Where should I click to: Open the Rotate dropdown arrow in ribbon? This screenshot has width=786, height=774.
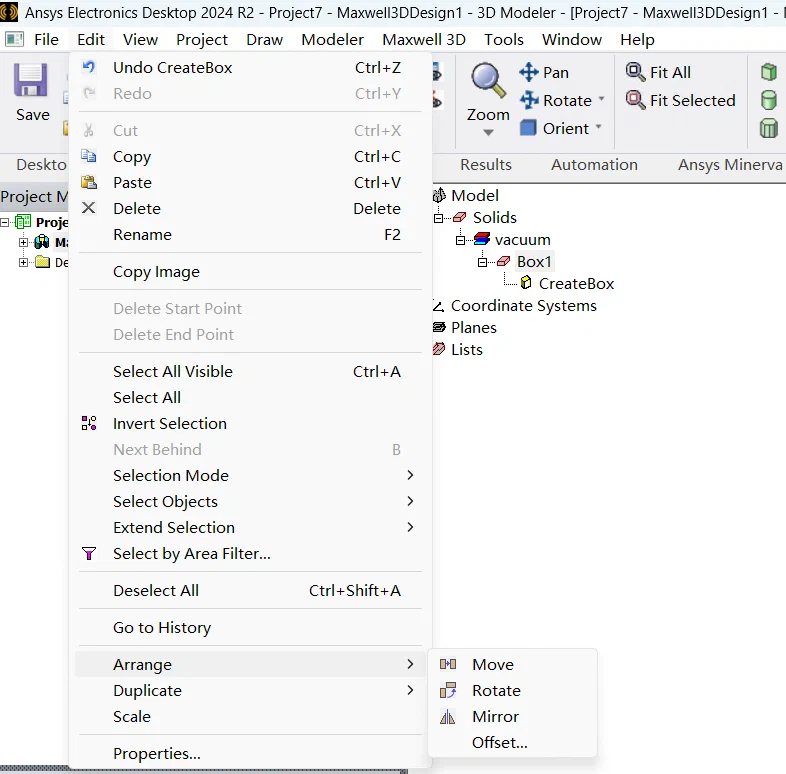601,99
